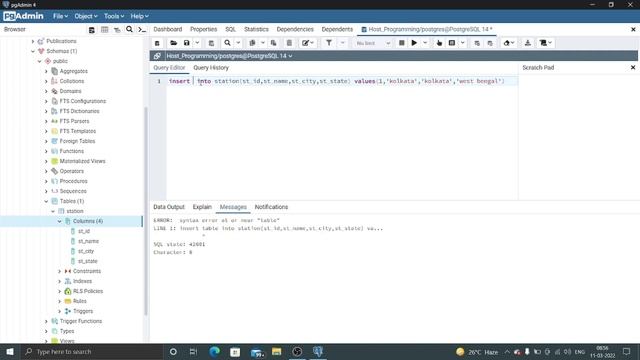Collapse the Columns (4) node arrow
This screenshot has width=640, height=360.
[x=60, y=221]
